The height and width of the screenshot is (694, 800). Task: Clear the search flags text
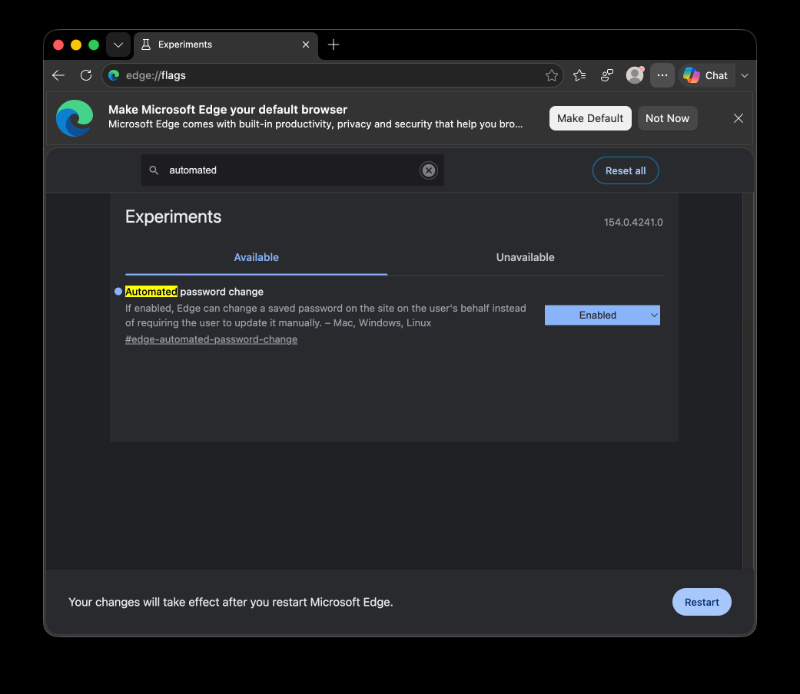[x=429, y=170]
